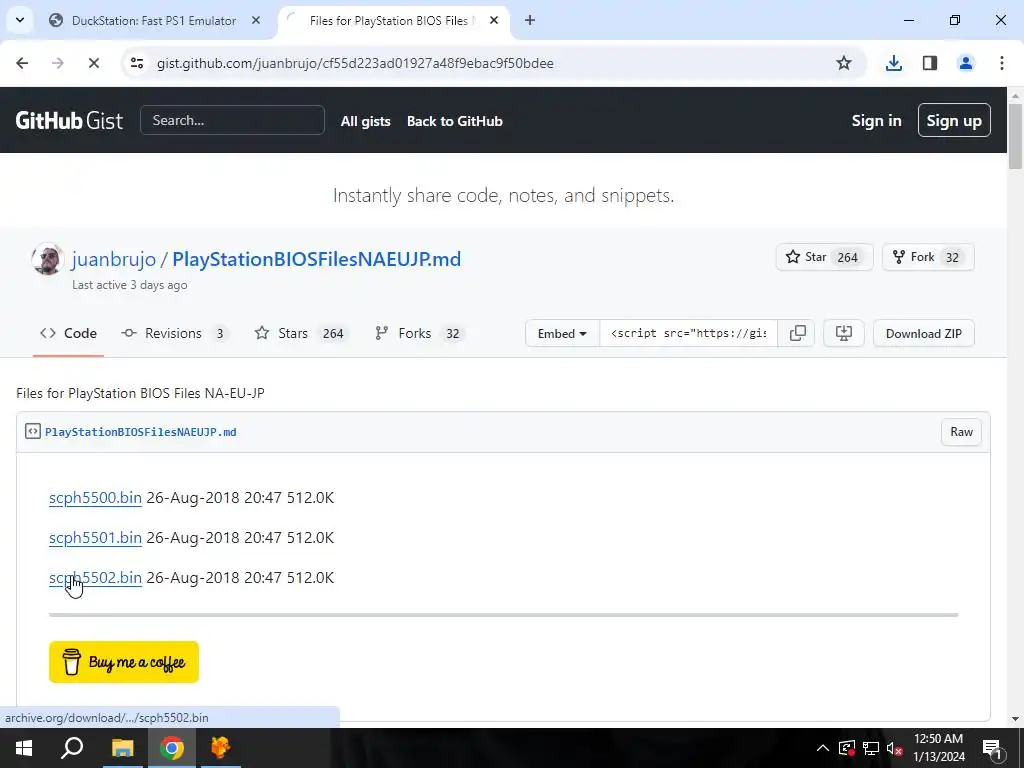Click Sign in
Viewport: 1024px width, 768px height.
[x=876, y=121]
